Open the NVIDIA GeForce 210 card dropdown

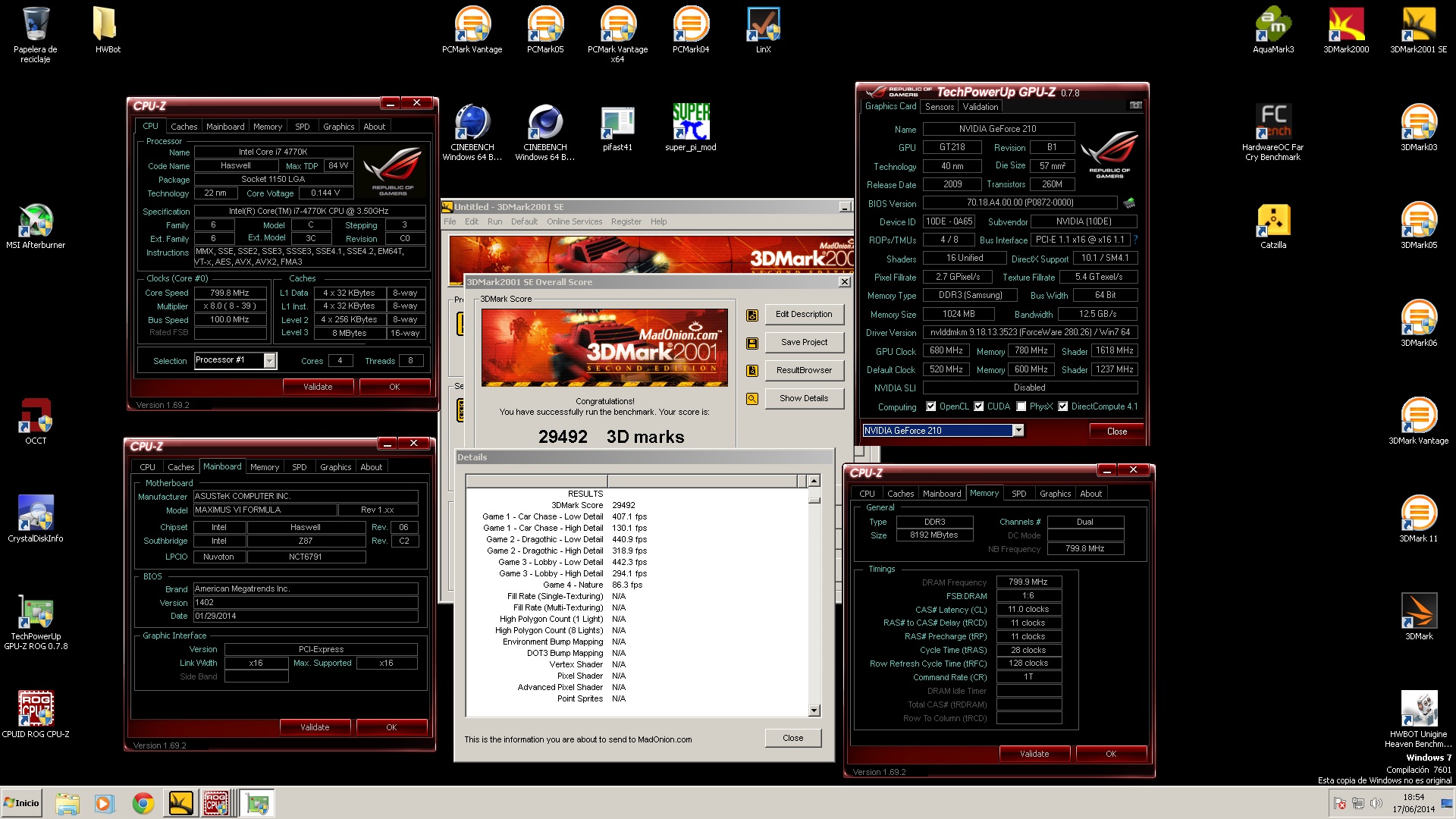(1018, 431)
